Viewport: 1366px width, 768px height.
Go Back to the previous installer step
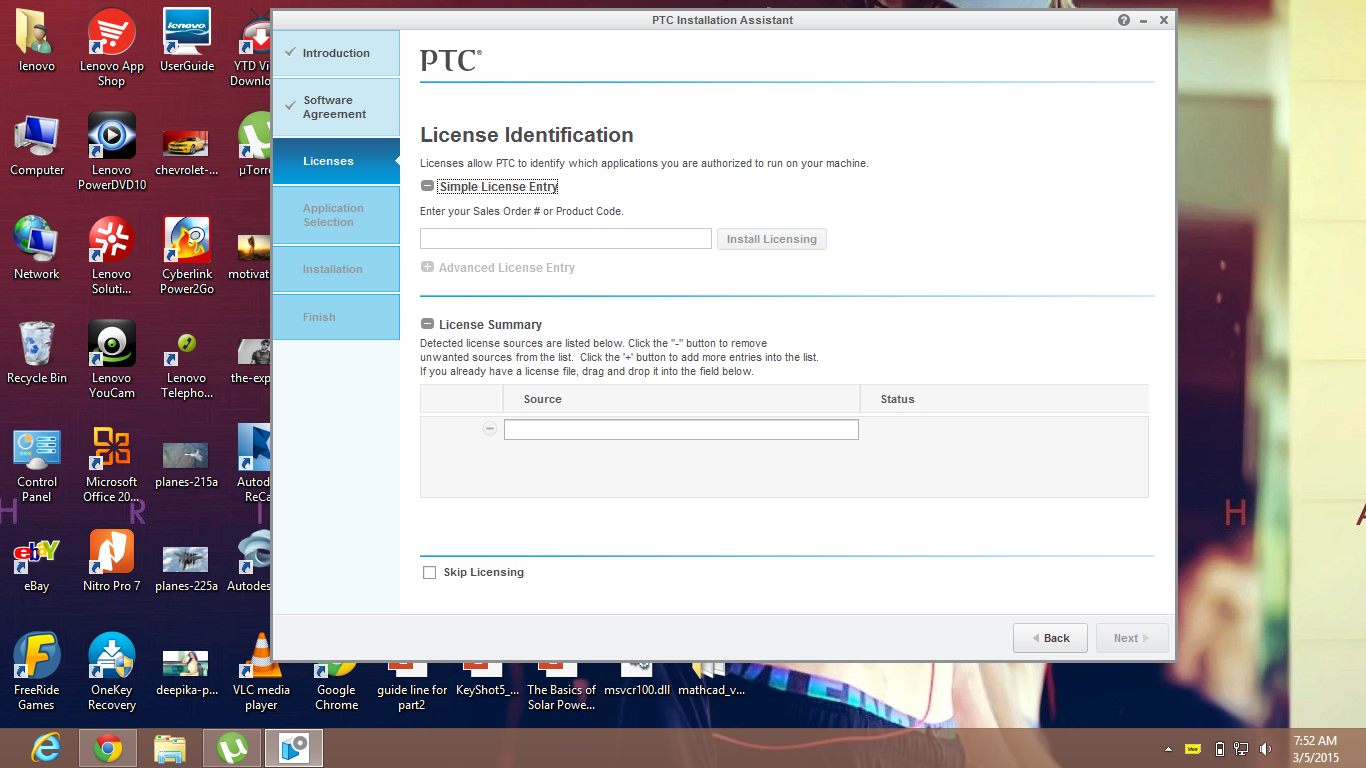(1050, 638)
